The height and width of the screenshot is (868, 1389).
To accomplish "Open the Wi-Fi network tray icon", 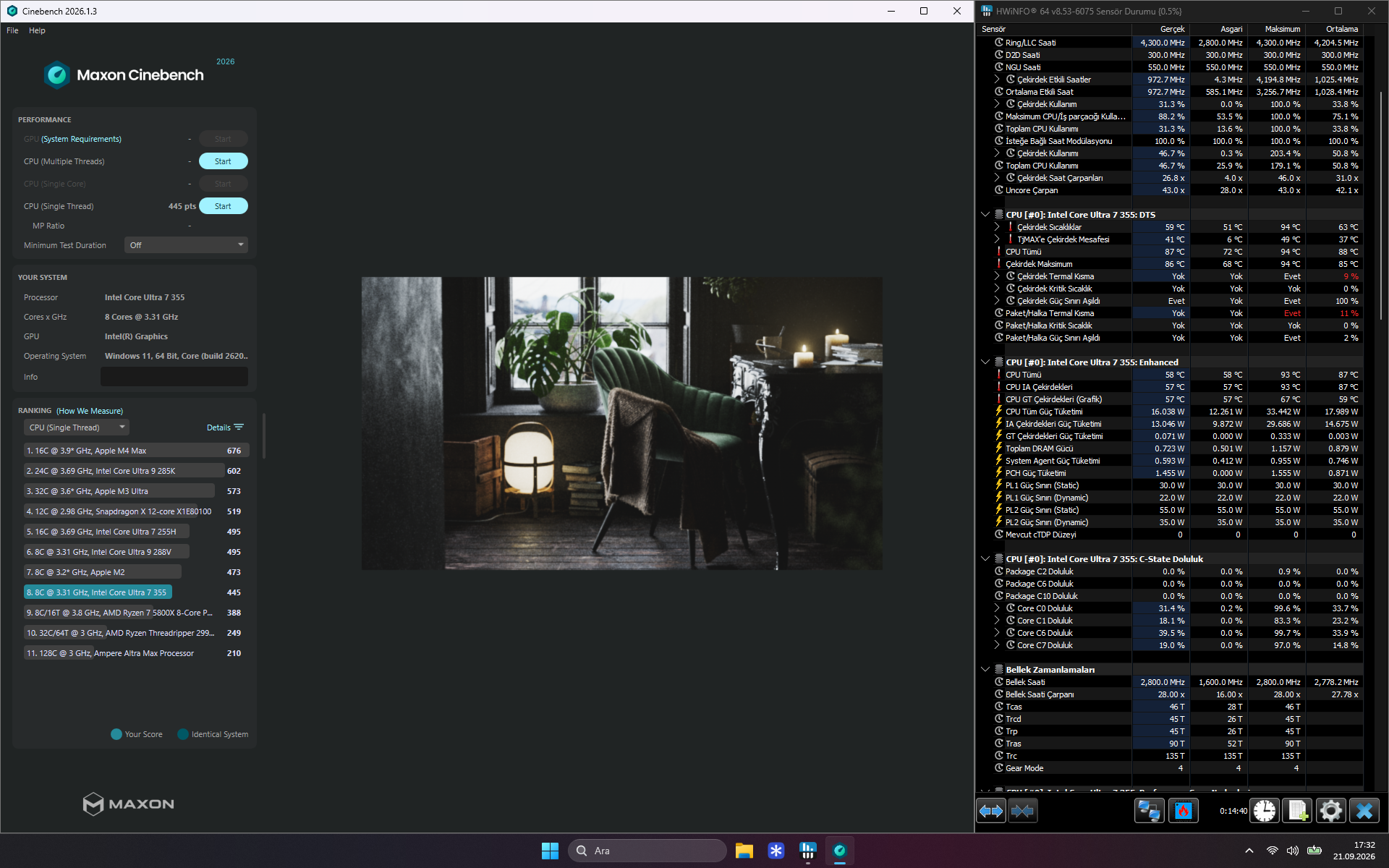I will pos(1272,851).
